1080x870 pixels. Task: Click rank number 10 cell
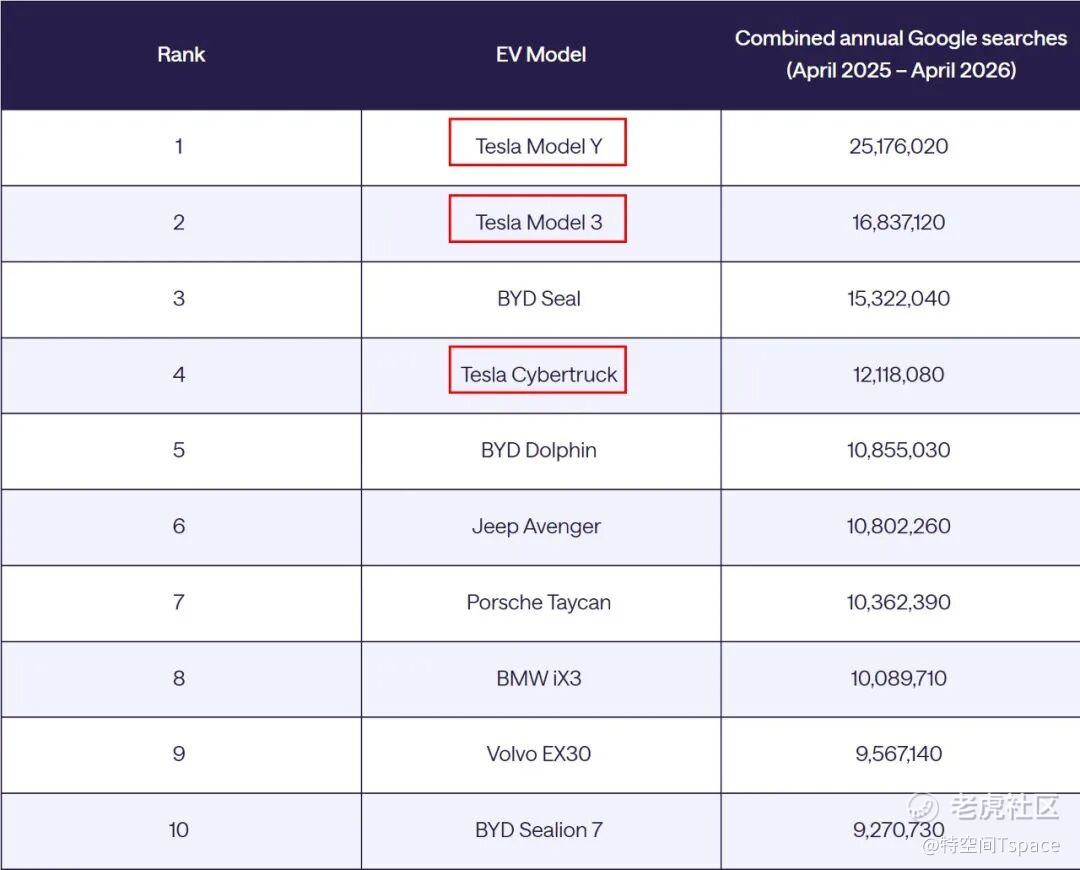(178, 830)
